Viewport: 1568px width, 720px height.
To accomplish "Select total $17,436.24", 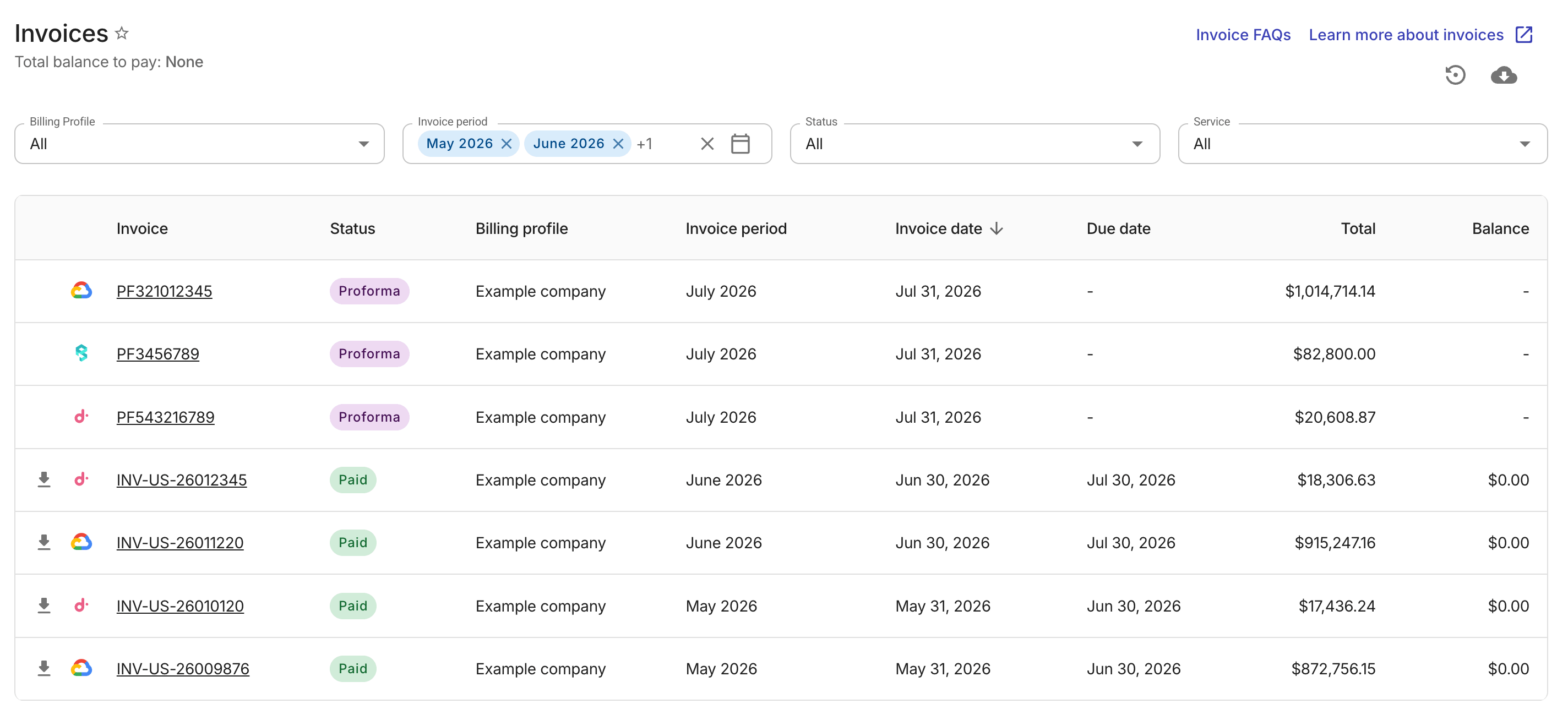I will click(1337, 606).
